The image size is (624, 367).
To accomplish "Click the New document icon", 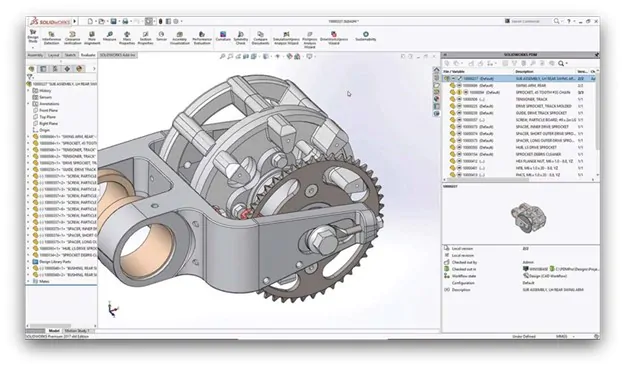I will [x=90, y=21].
